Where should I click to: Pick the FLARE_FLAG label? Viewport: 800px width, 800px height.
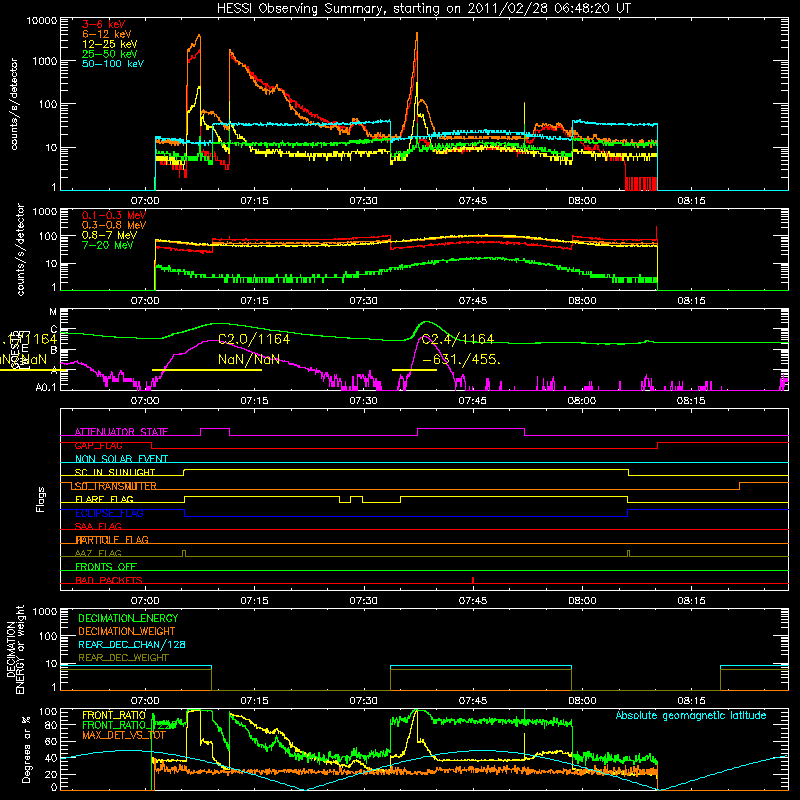pyautogui.click(x=104, y=499)
